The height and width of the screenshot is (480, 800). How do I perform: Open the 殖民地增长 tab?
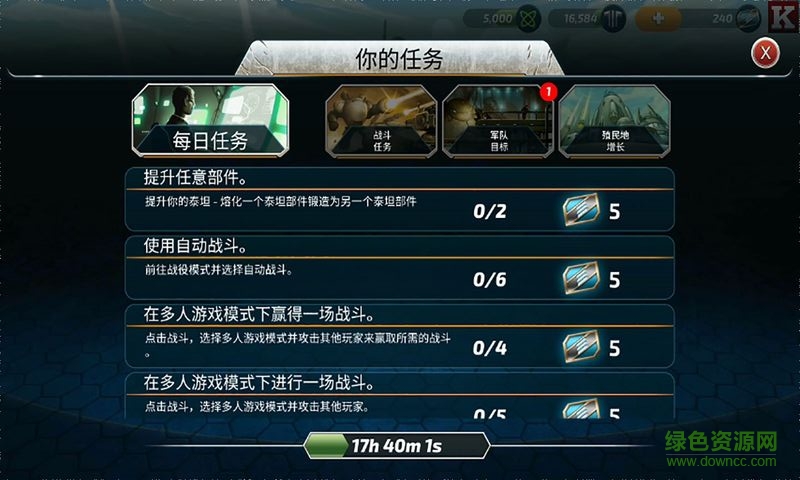point(615,121)
